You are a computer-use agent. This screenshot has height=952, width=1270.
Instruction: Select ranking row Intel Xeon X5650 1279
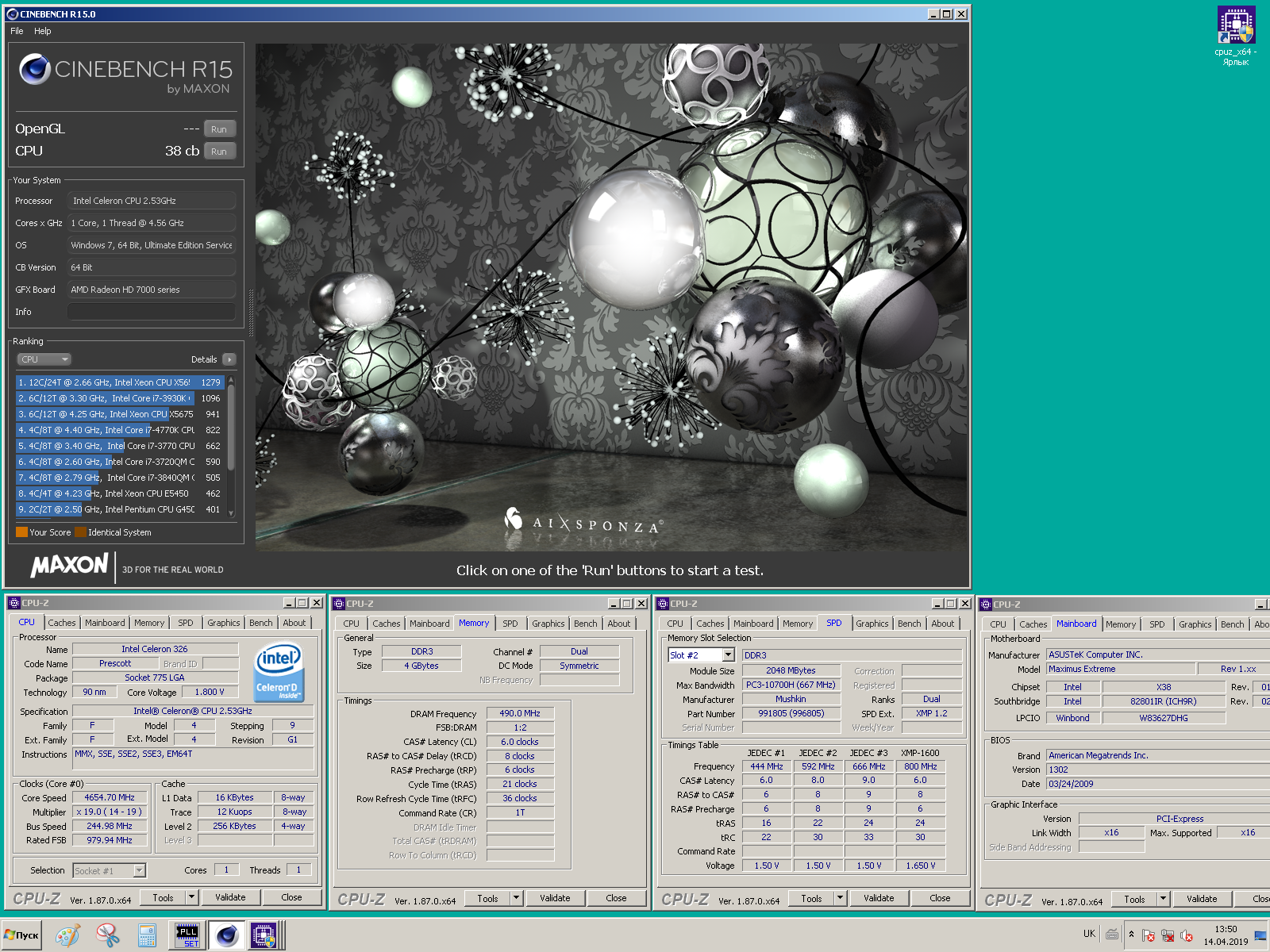point(121,382)
